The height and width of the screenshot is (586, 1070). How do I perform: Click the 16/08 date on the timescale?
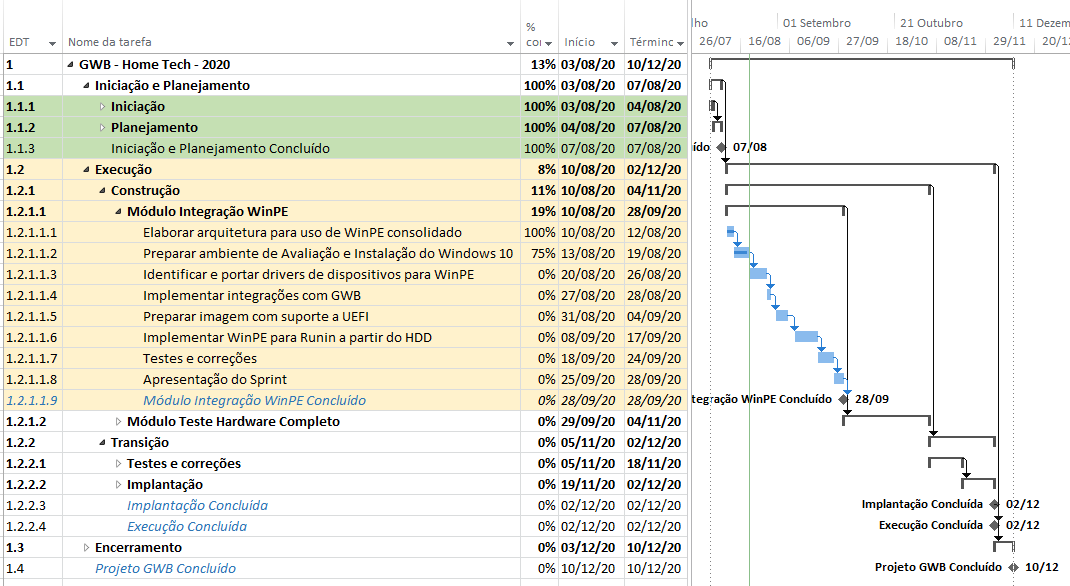(x=764, y=41)
